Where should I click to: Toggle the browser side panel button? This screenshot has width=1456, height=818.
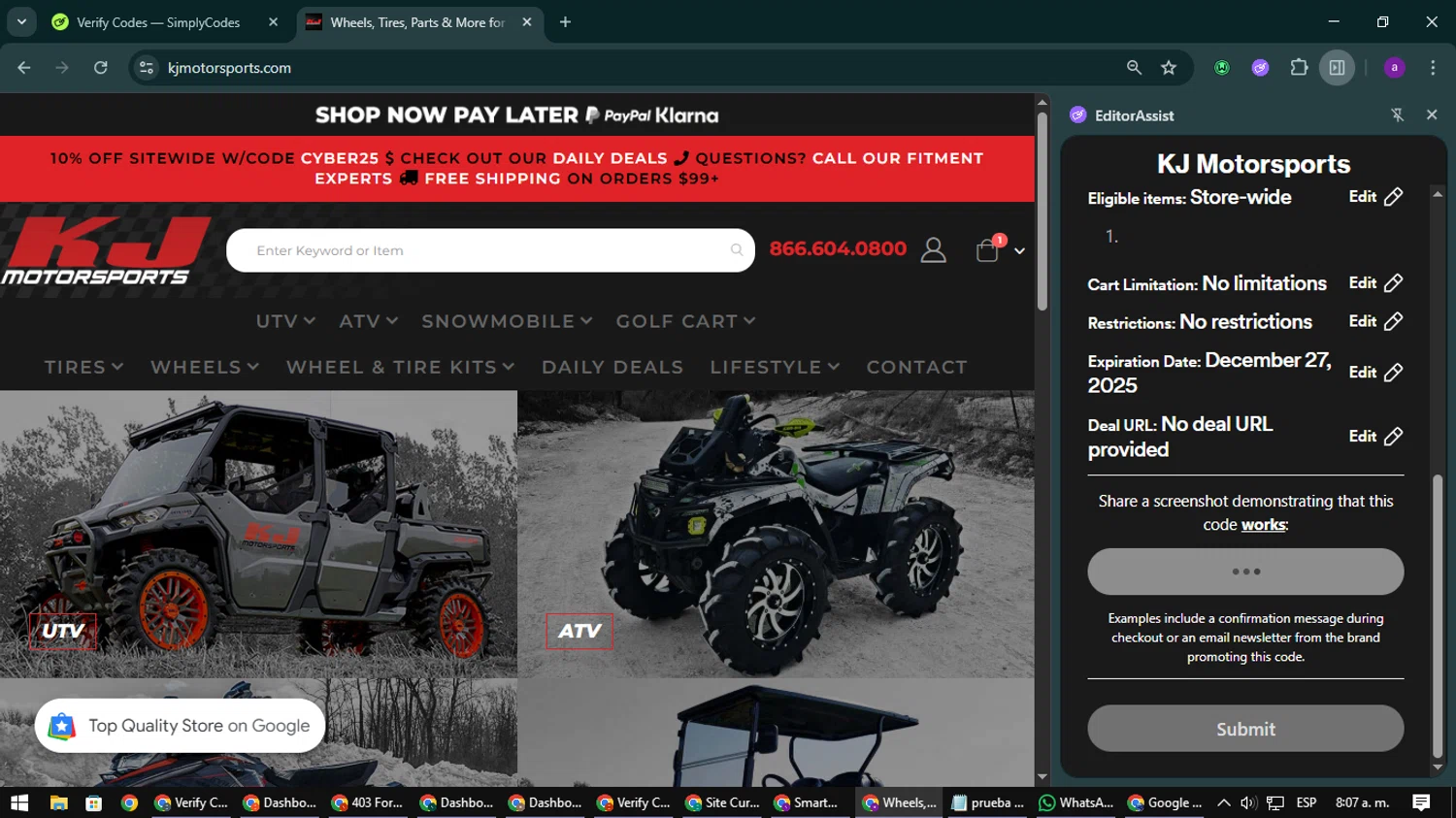(x=1337, y=68)
